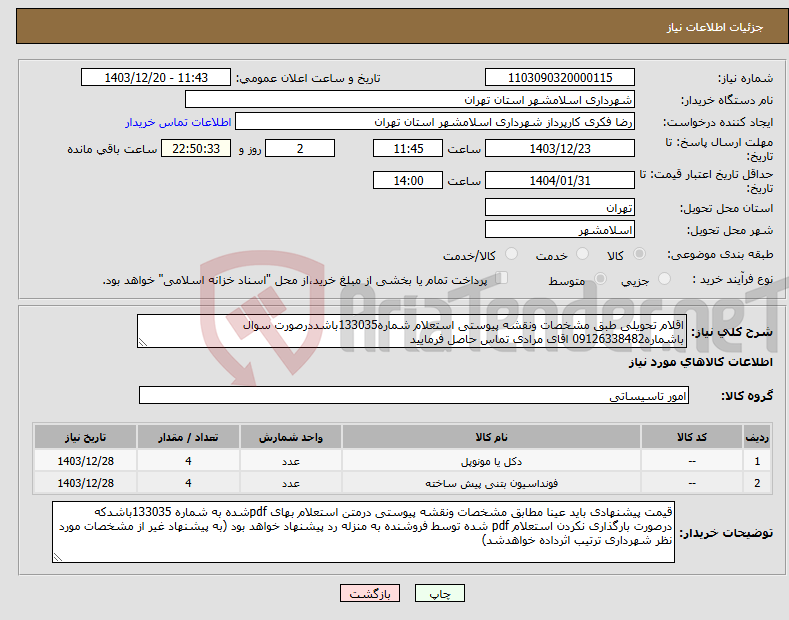The height and width of the screenshot is (620, 789).
Task: Click the اطلاعات کالاهای مورد نیاز heading
Action: click(x=700, y=362)
